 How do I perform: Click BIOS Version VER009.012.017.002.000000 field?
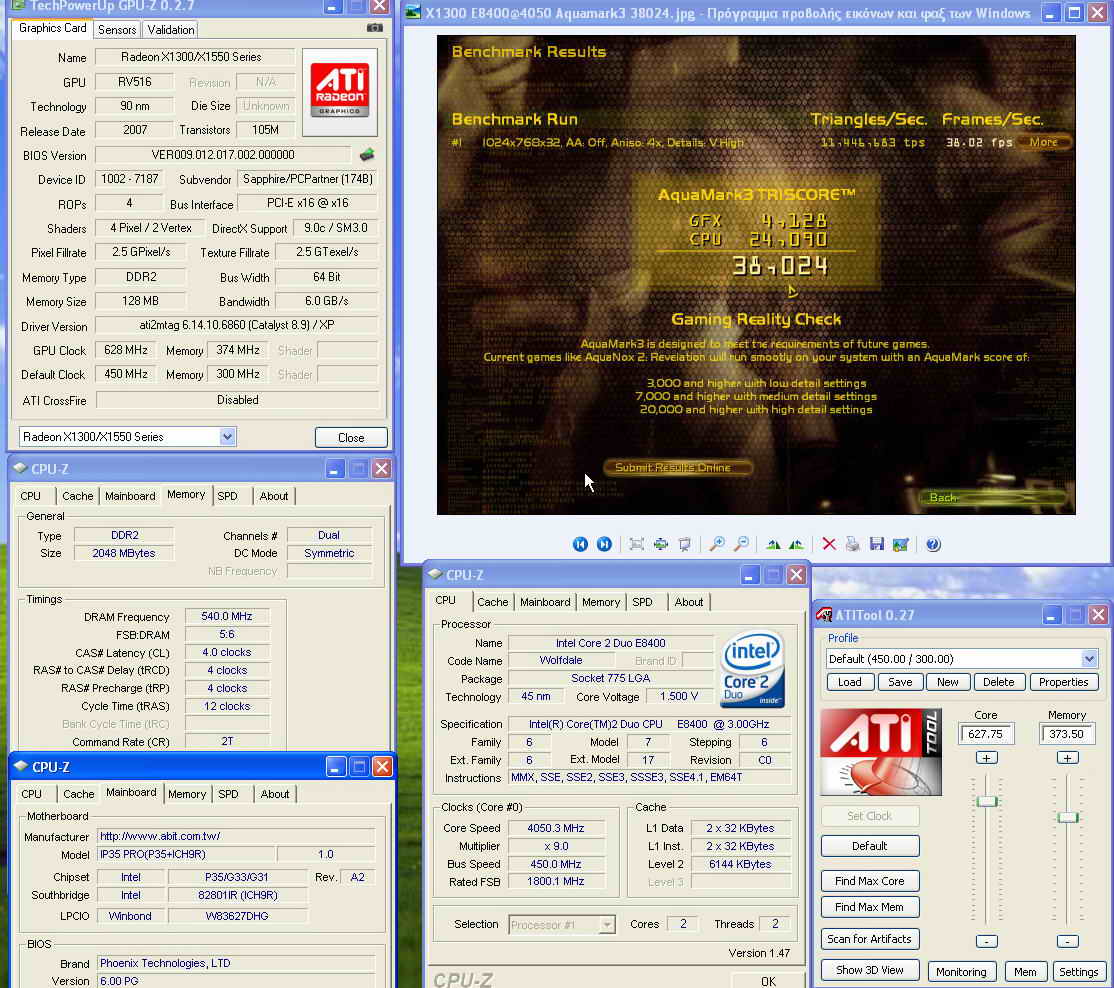coord(222,155)
